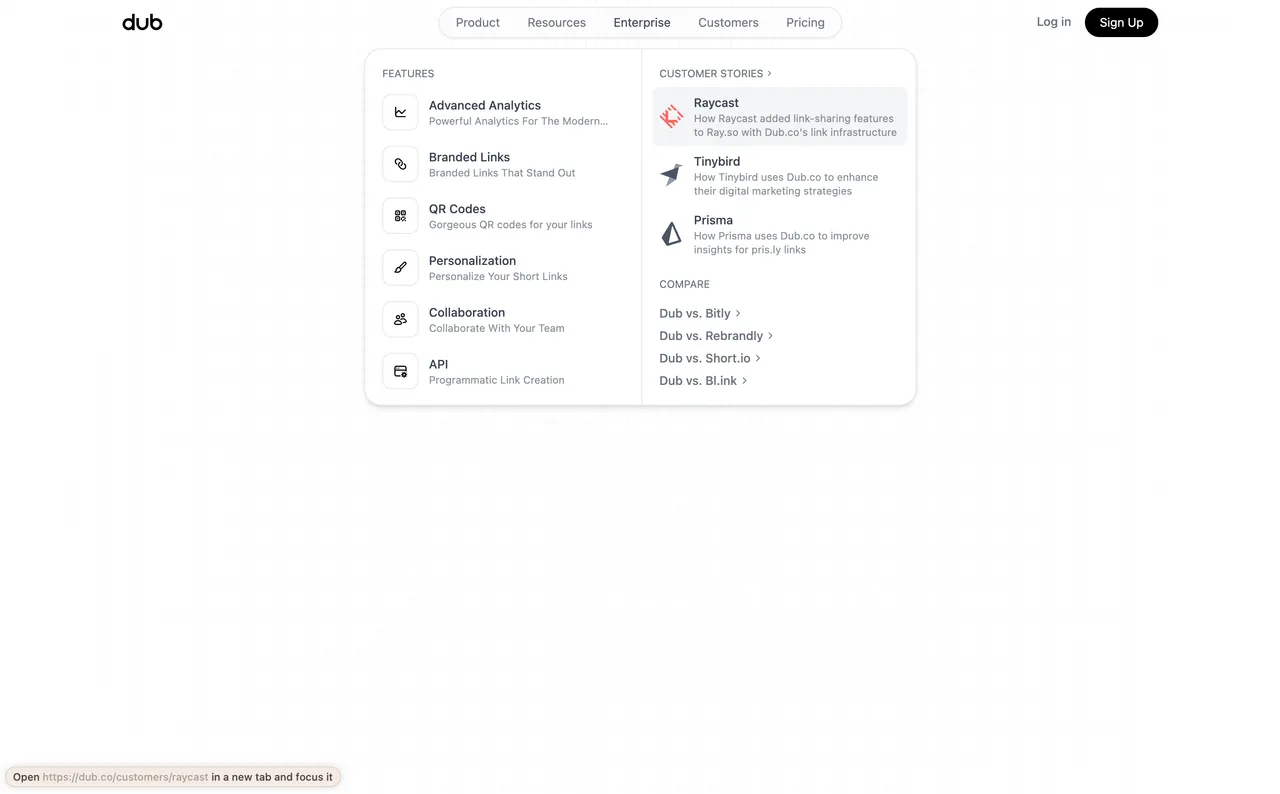Click the API window icon
Image resolution: width=1280 pixels, height=794 pixels.
point(400,371)
